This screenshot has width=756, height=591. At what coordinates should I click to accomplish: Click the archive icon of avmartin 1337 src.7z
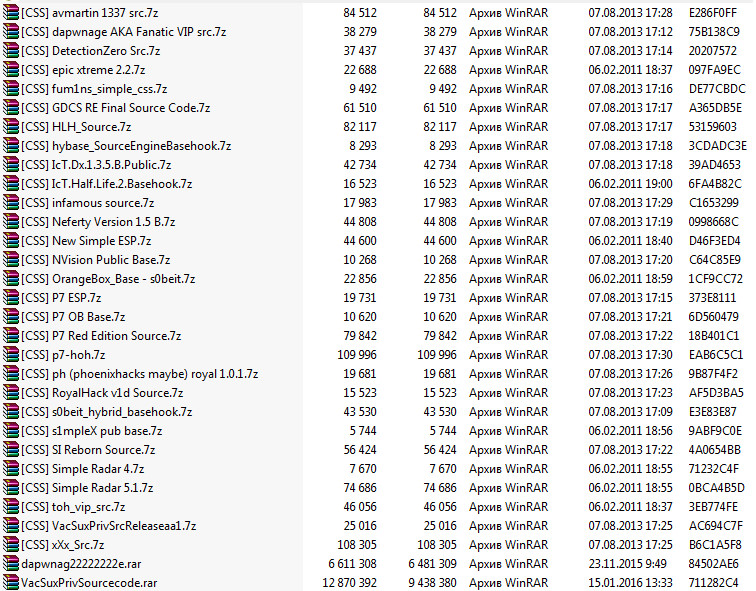[x=11, y=13]
